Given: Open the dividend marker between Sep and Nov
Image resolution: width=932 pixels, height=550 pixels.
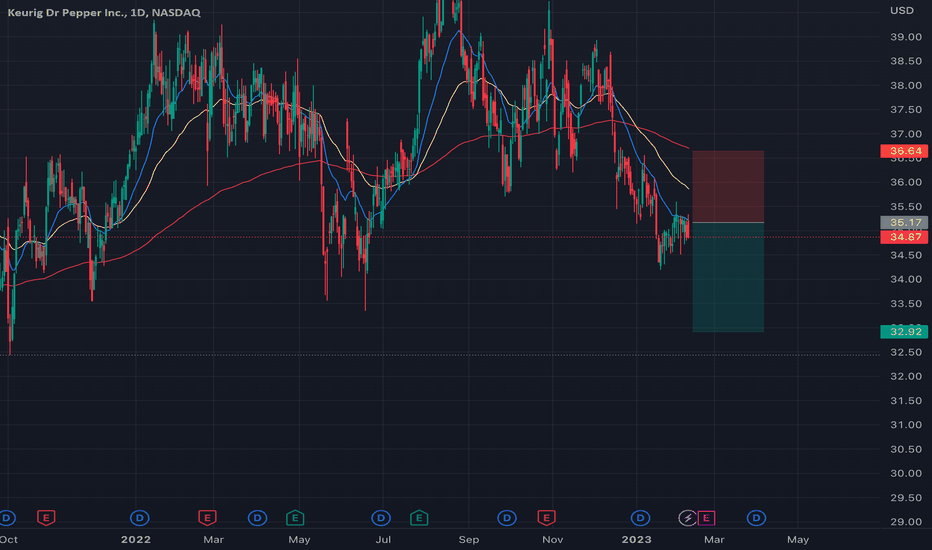Looking at the screenshot, I should [x=507, y=518].
